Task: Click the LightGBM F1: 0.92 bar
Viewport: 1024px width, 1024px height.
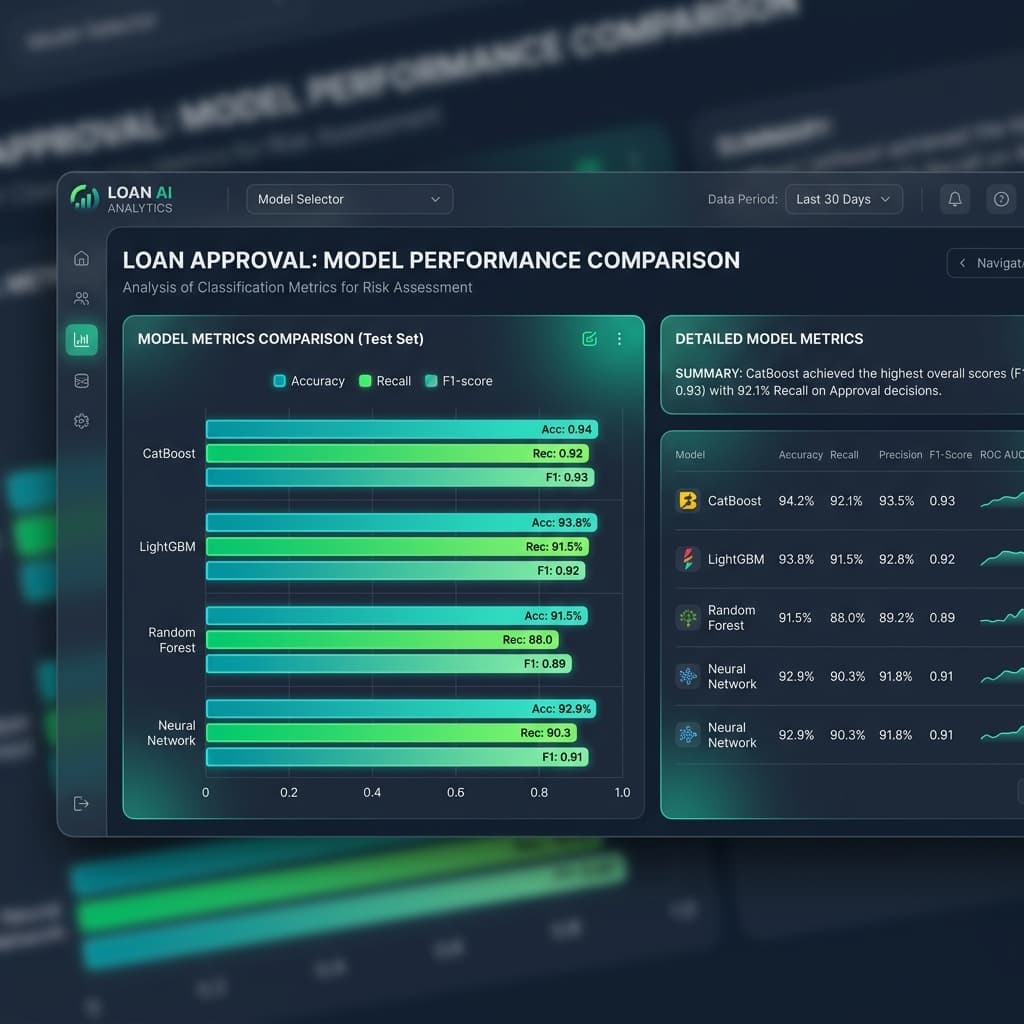Action: click(396, 571)
